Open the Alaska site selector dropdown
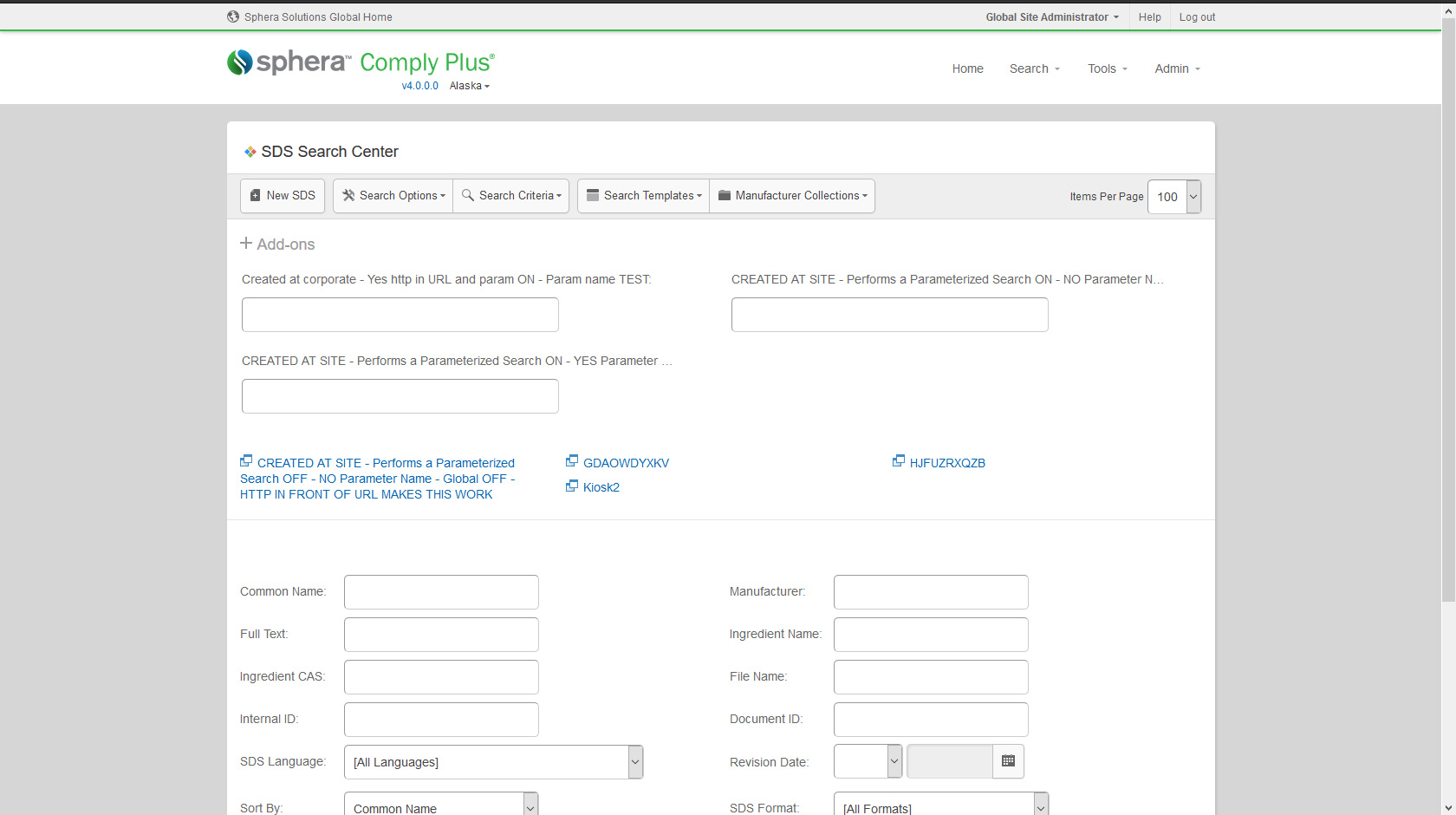This screenshot has height=815, width=1456. [470, 86]
